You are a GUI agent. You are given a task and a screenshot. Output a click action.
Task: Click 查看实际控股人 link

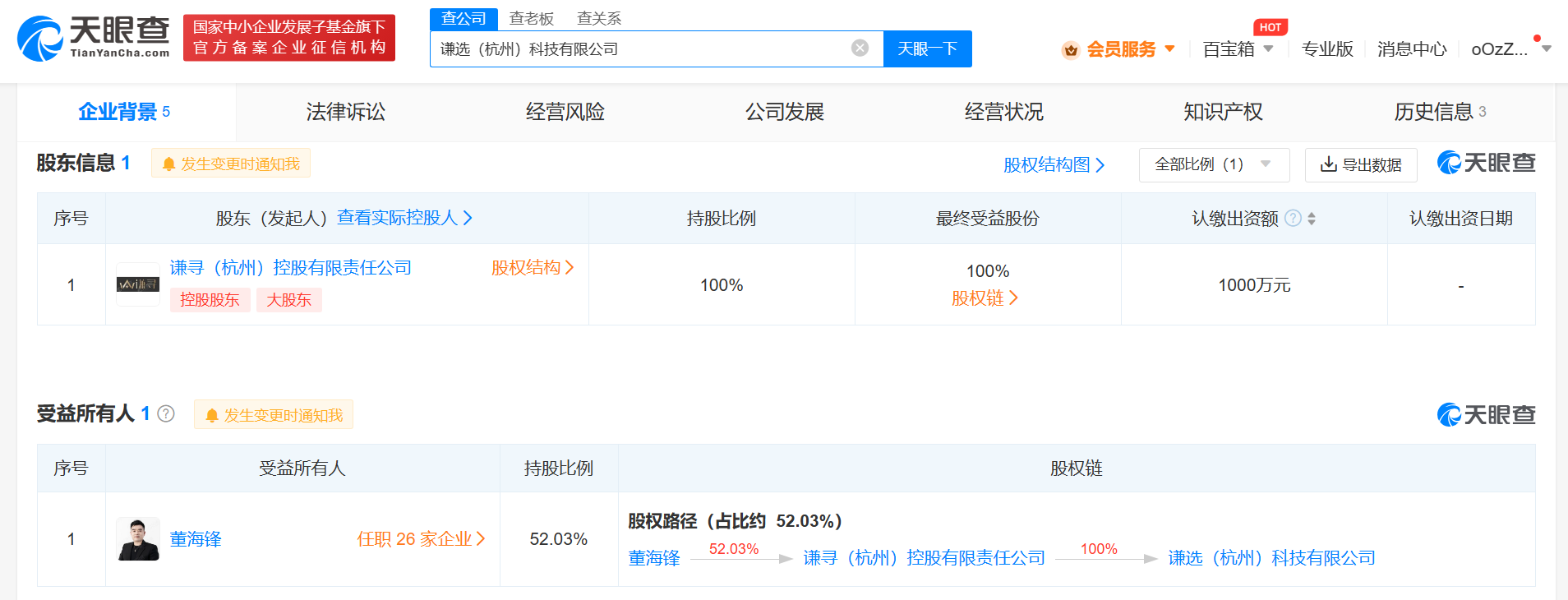(x=405, y=218)
